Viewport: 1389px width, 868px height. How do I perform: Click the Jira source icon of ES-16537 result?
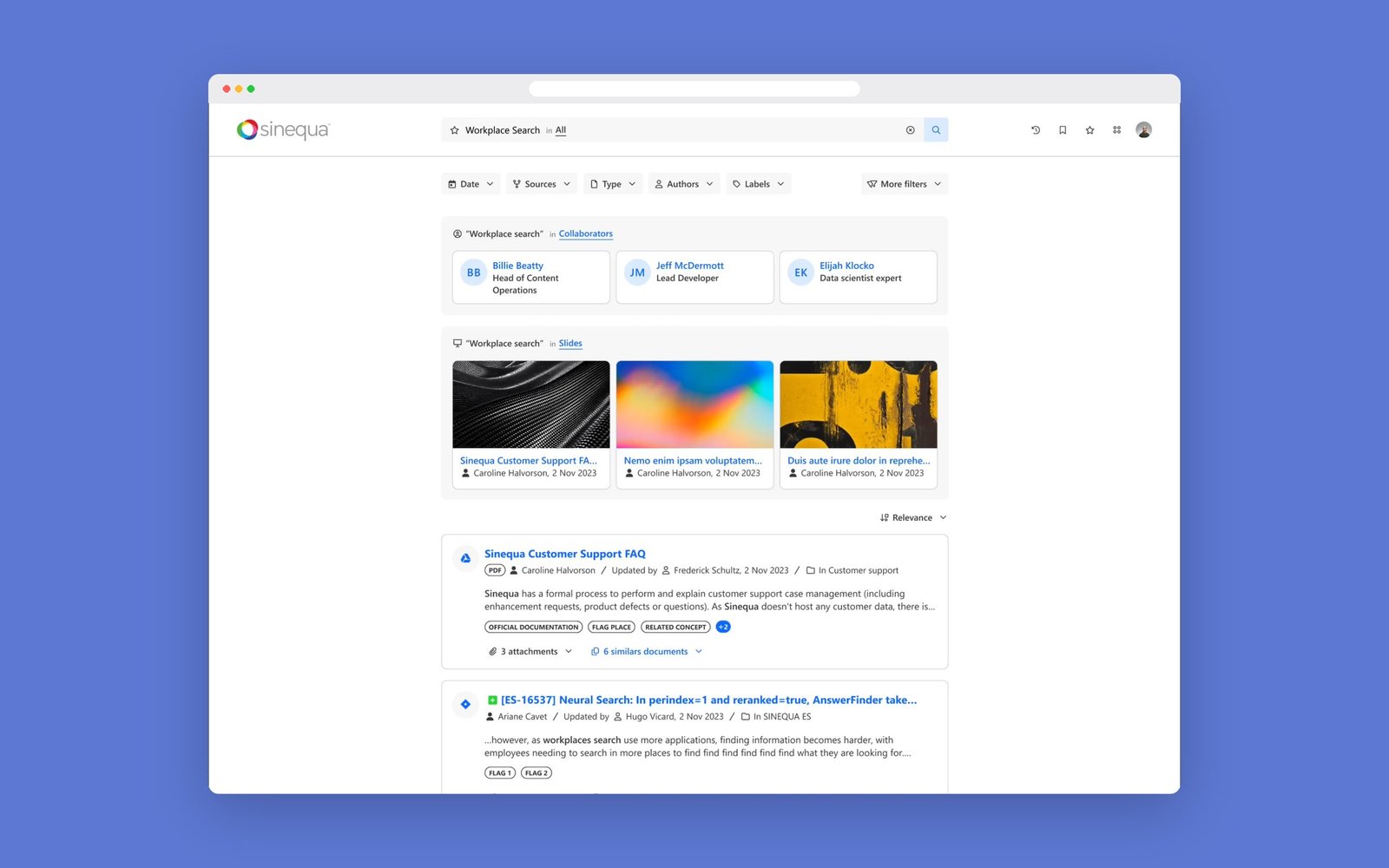(x=465, y=704)
